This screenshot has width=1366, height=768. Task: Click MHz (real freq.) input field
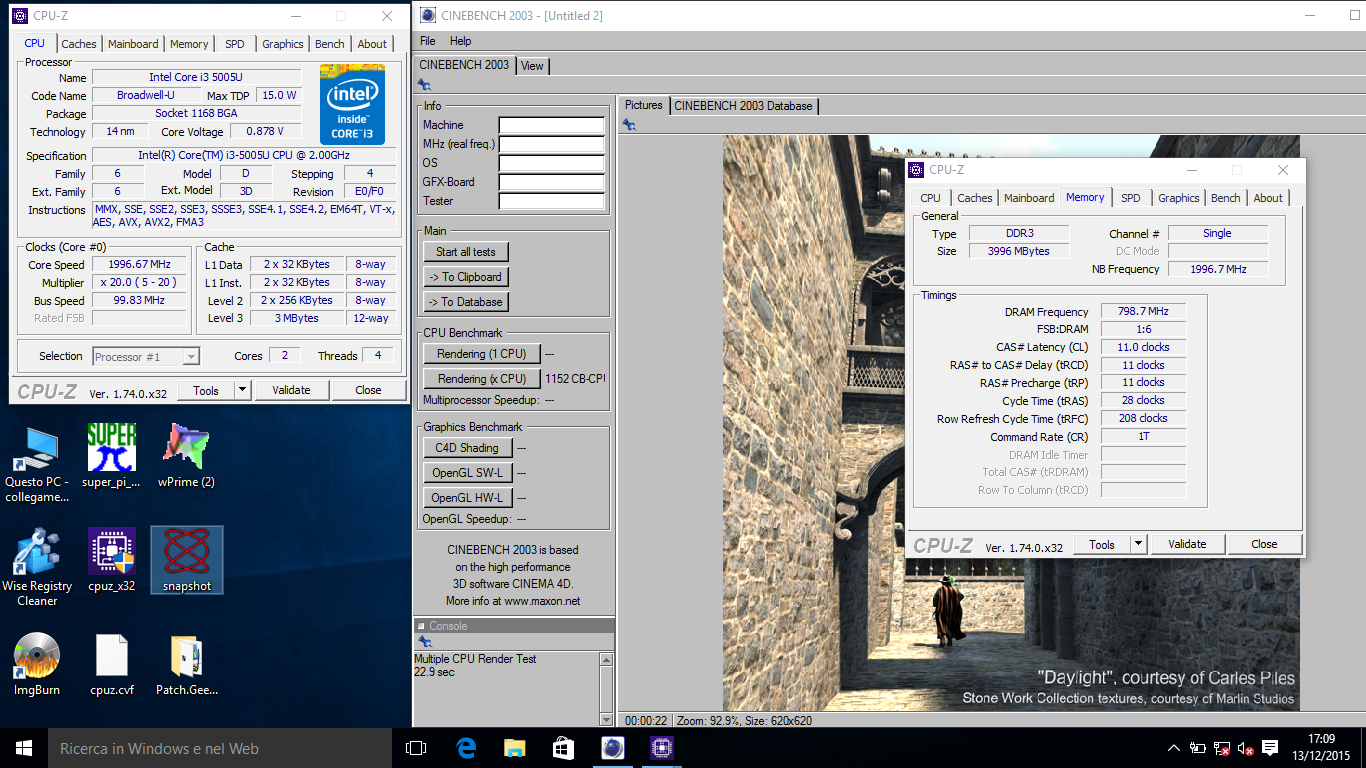(552, 144)
